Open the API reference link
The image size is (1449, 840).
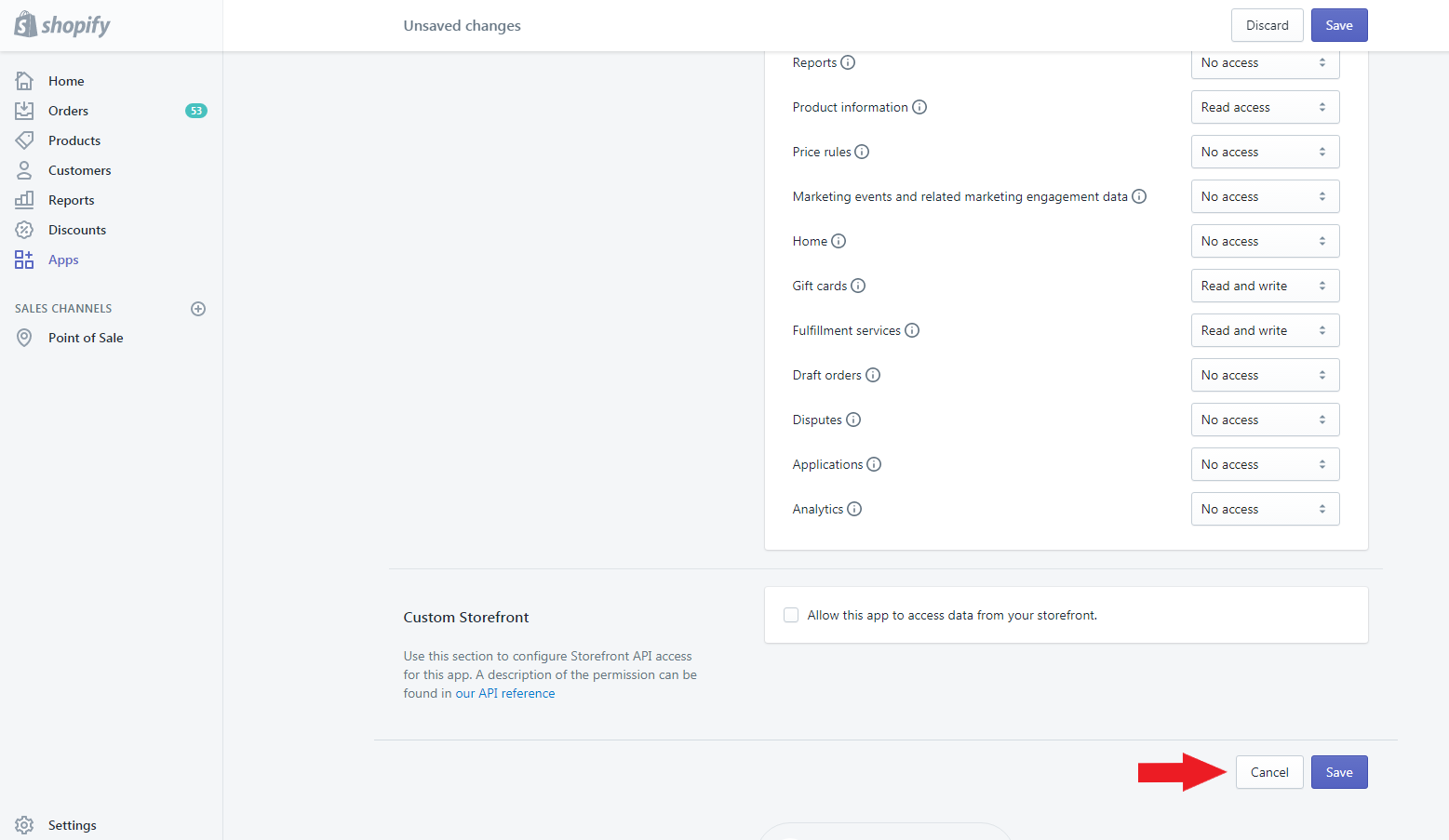pyautogui.click(x=517, y=693)
